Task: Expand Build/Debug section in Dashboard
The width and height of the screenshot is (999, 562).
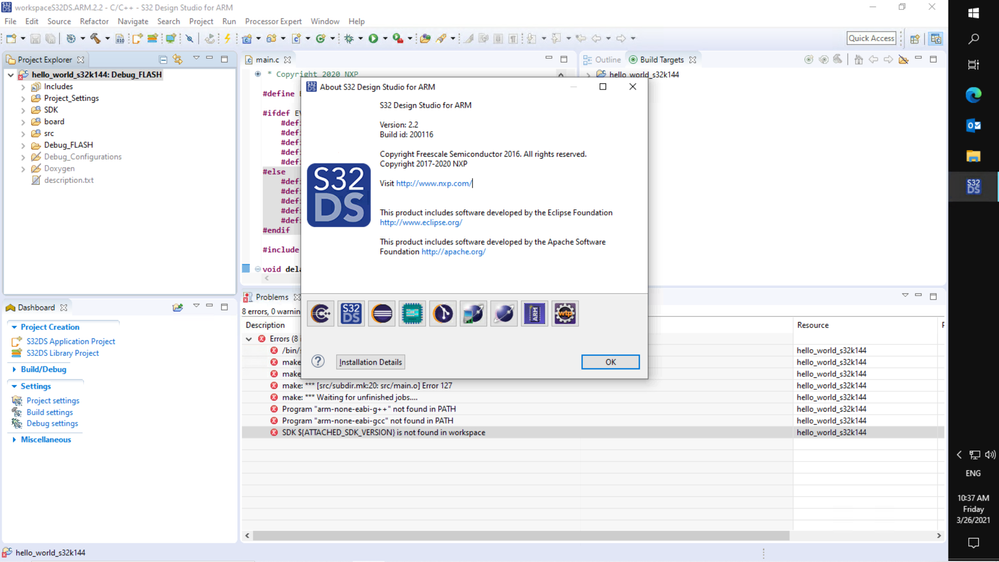Action: click(14, 370)
